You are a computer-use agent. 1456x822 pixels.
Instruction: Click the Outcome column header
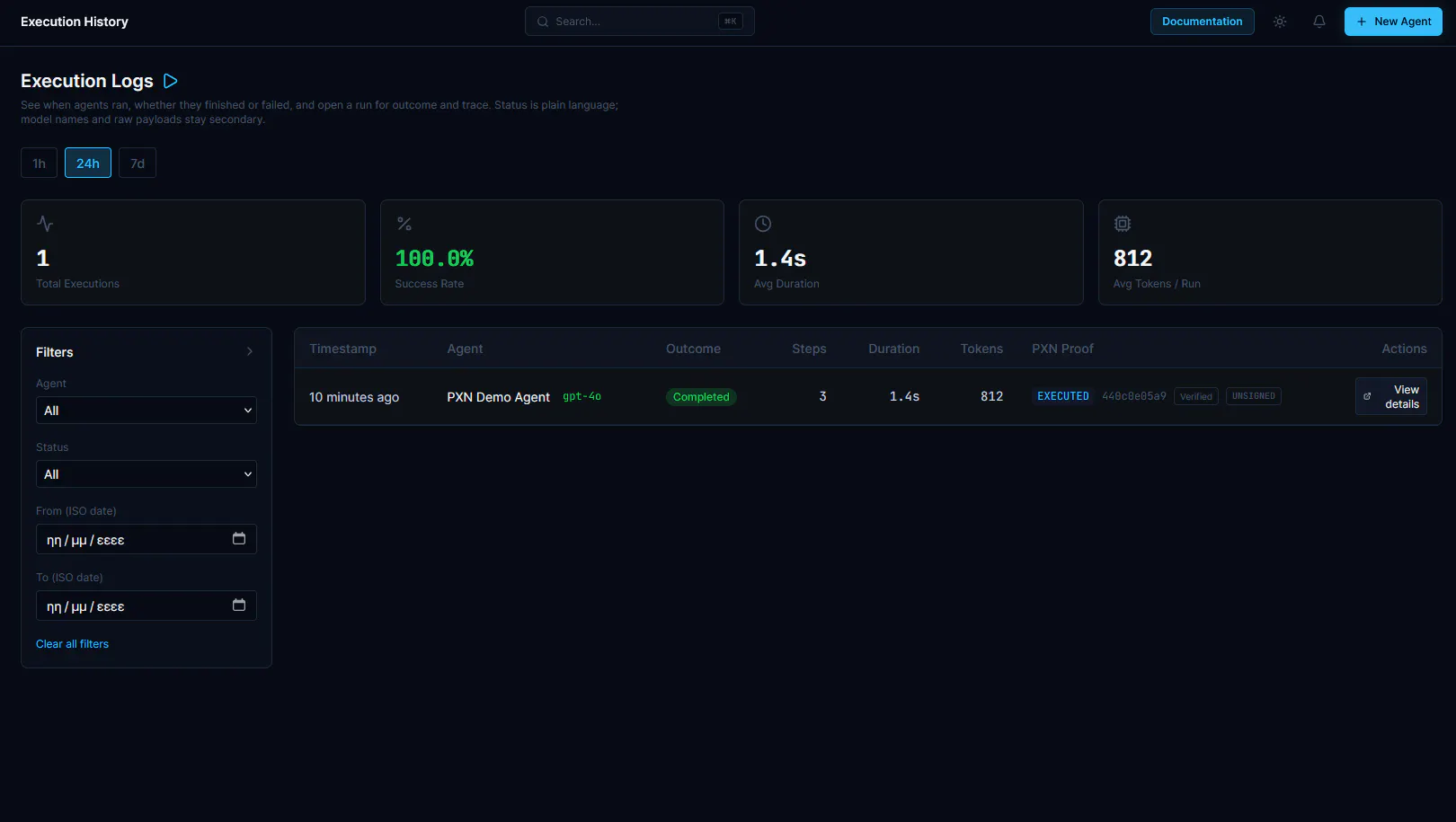693,349
